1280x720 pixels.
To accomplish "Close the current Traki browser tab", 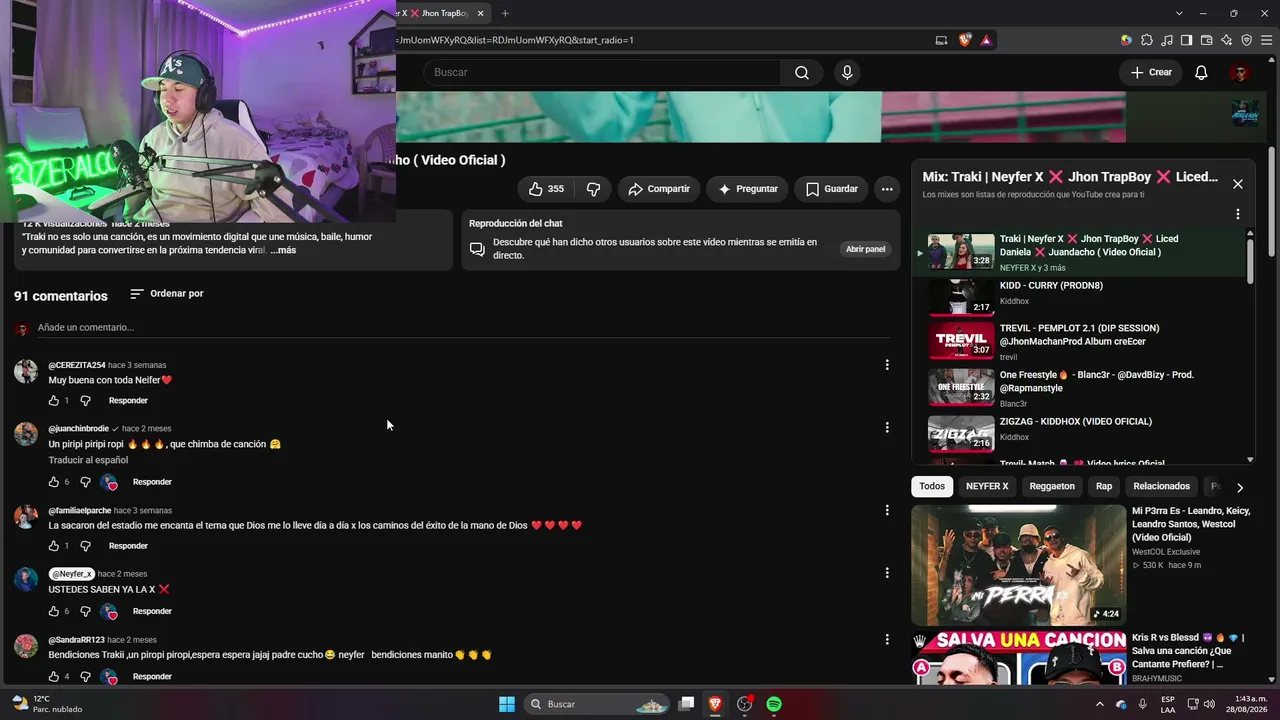I will [x=480, y=13].
